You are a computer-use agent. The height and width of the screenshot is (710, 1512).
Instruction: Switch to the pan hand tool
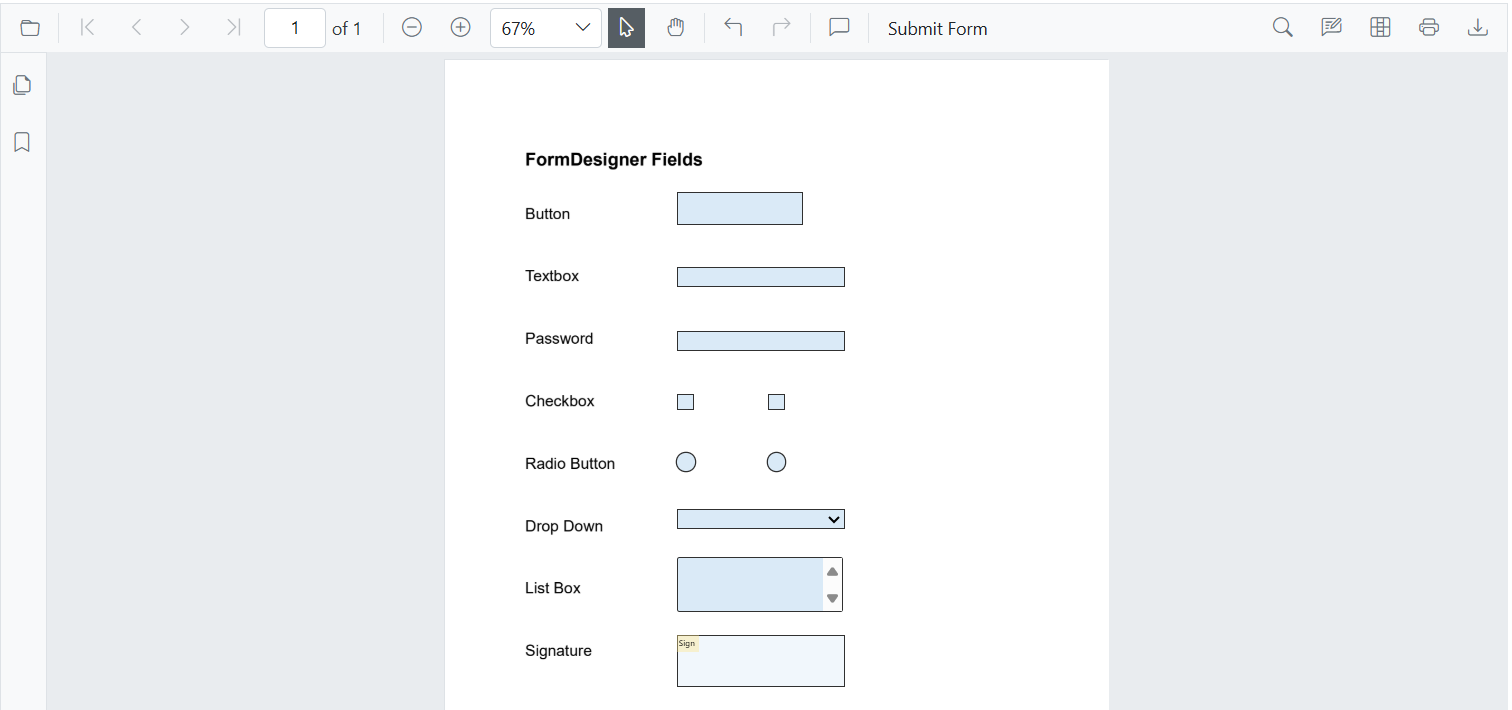pyautogui.click(x=675, y=28)
